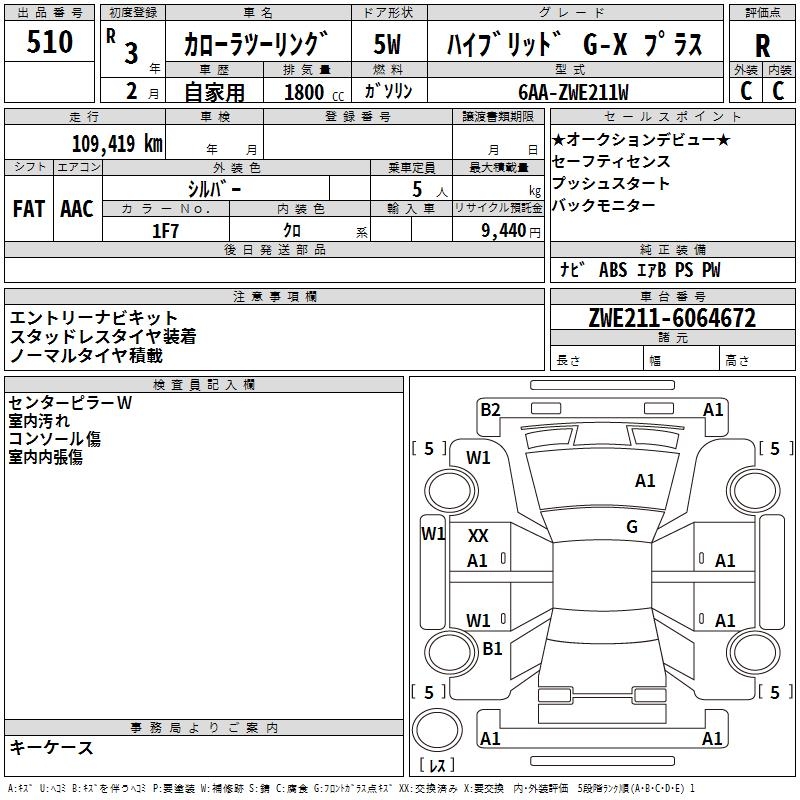Select the exterior color シルバー

pos(214,189)
